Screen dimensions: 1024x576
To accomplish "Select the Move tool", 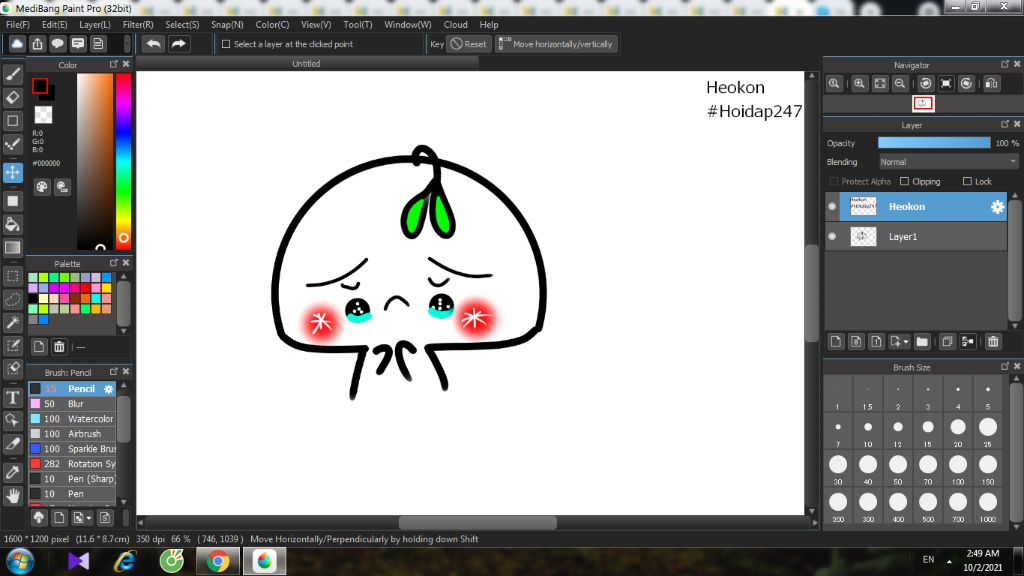I will [x=12, y=172].
